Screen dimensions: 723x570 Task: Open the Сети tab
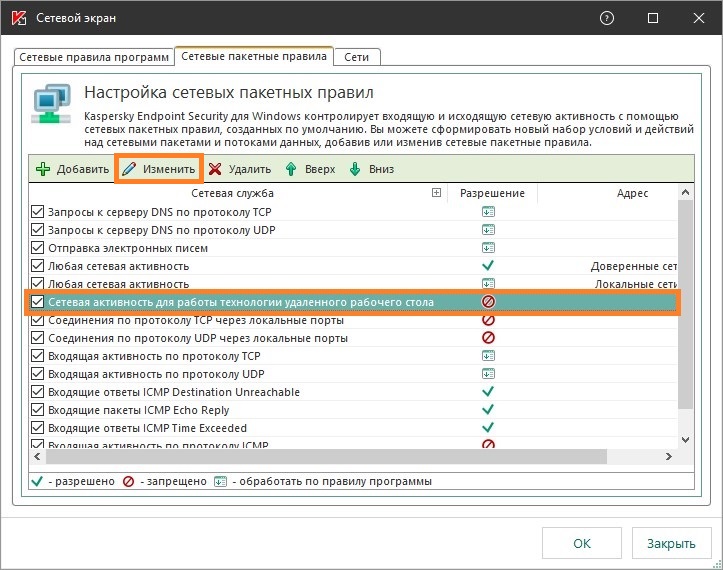(x=356, y=57)
